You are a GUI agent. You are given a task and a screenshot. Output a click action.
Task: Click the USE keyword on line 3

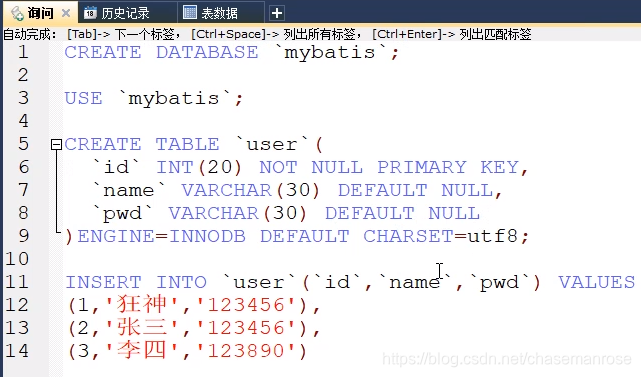click(83, 99)
